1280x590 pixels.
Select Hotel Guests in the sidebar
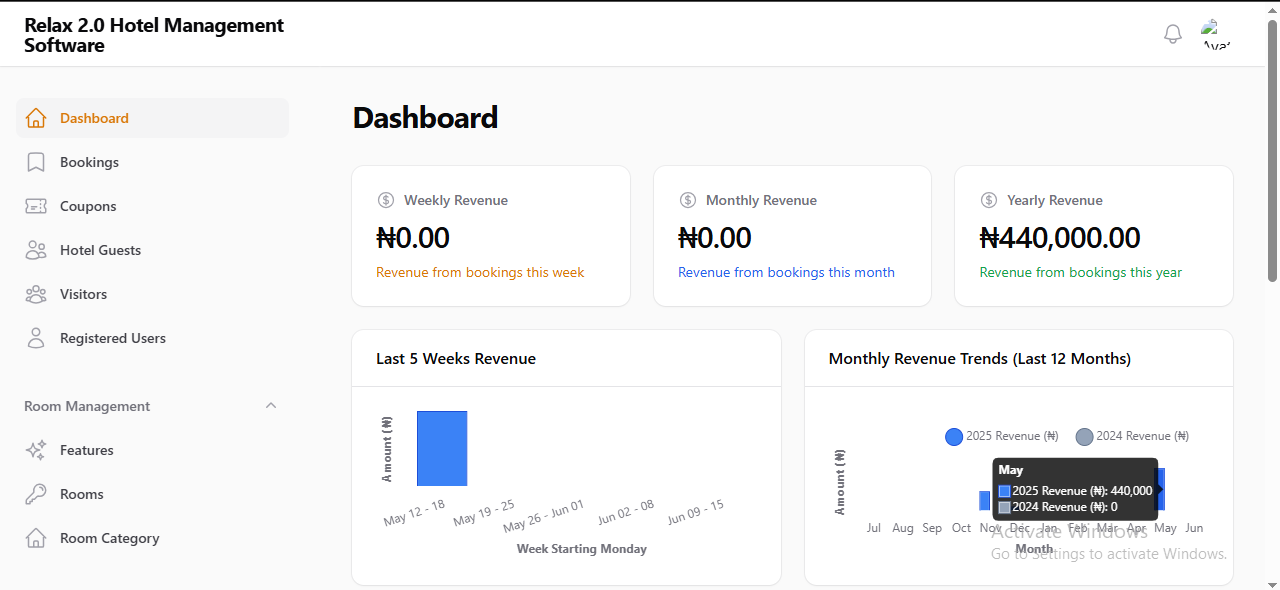[100, 249]
